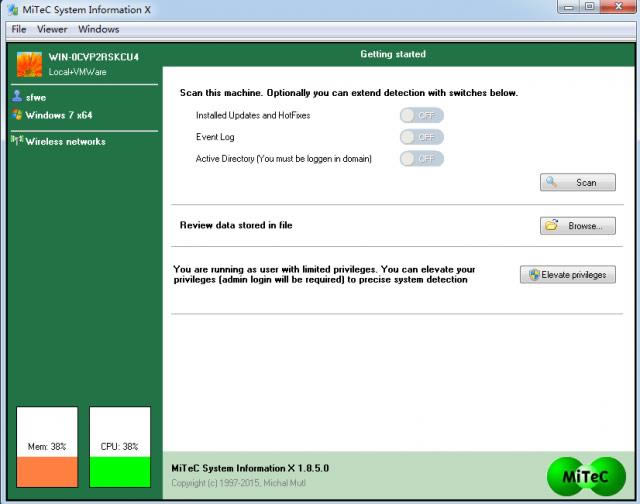Image resolution: width=640 pixels, height=504 pixels.
Task: Open the Windows menu
Action: click(x=98, y=29)
